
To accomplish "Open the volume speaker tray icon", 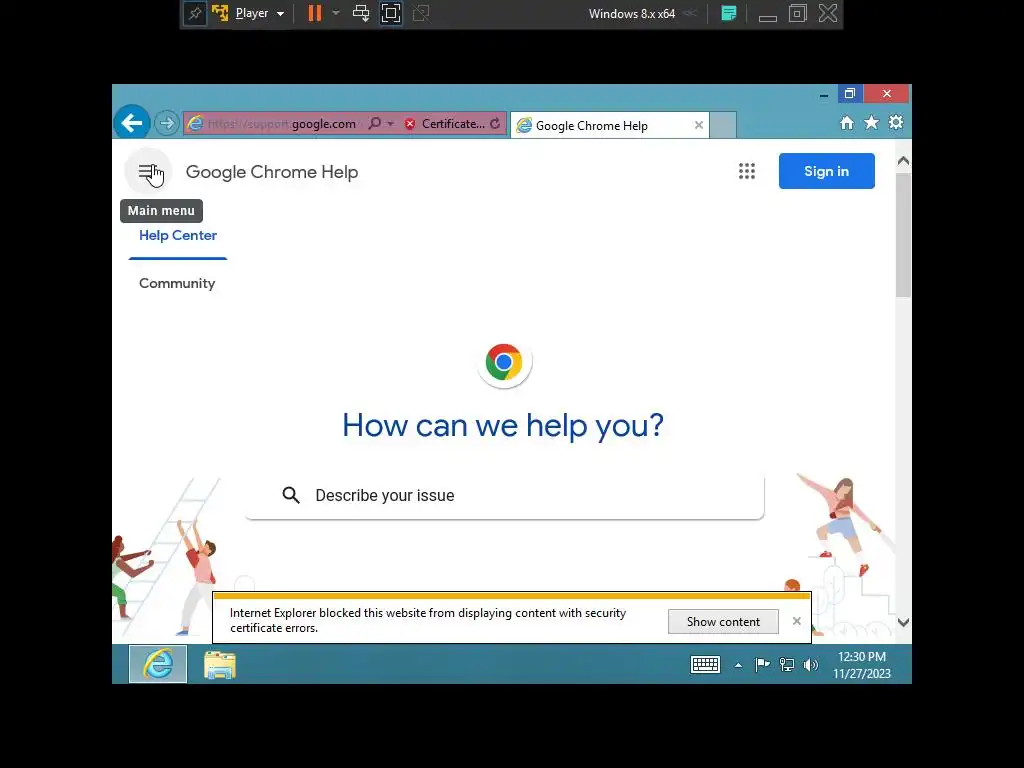I will (x=810, y=665).
